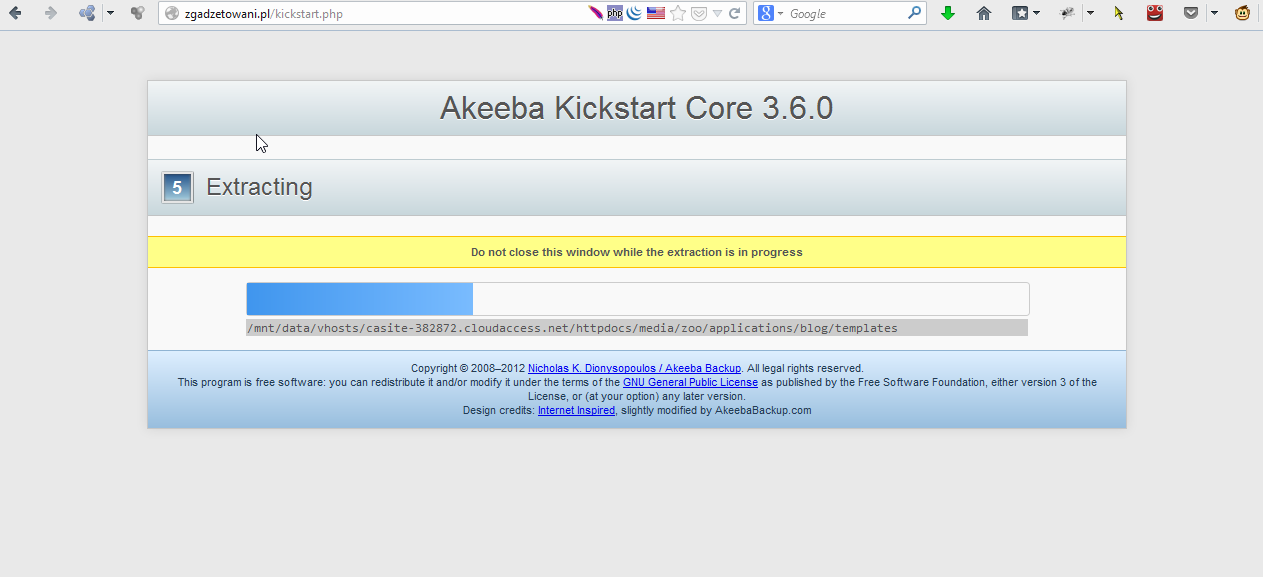Open the GNU General Public License link
Viewport: 1263px width, 577px height.
click(690, 382)
